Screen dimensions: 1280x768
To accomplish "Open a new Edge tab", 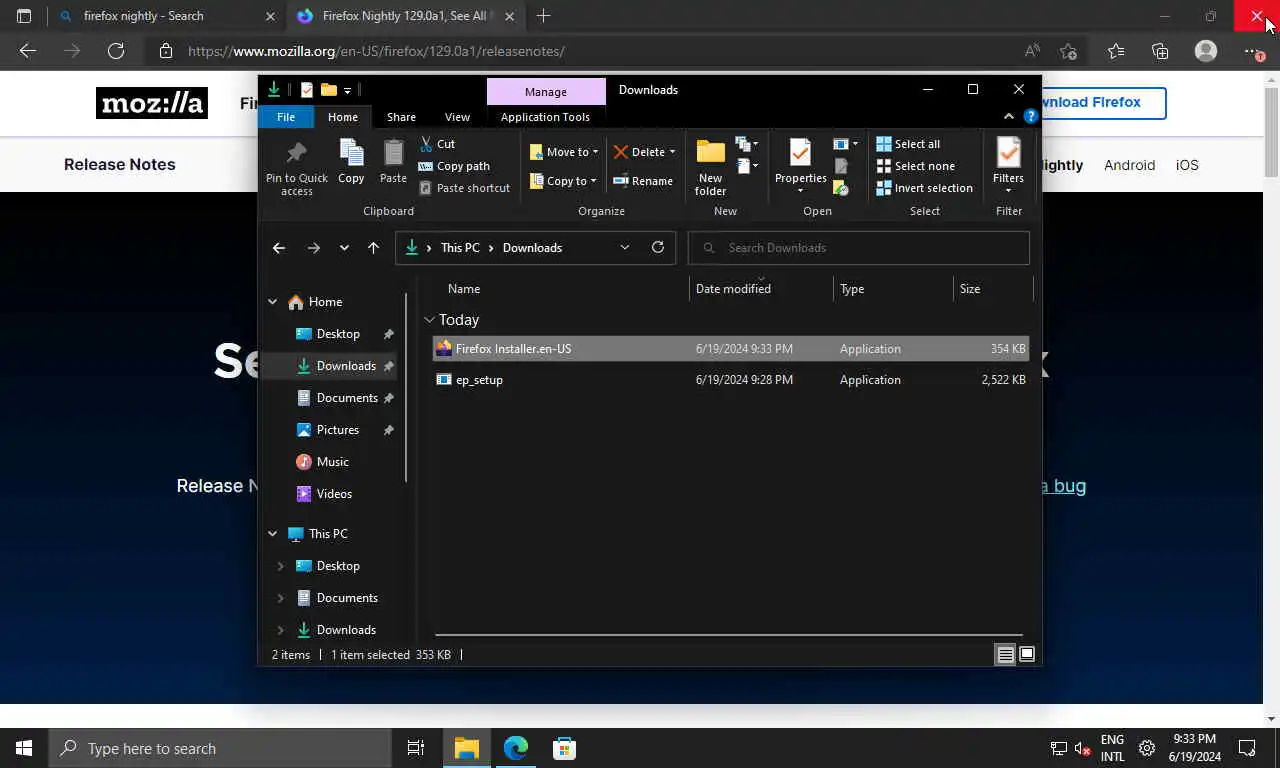I will (543, 16).
